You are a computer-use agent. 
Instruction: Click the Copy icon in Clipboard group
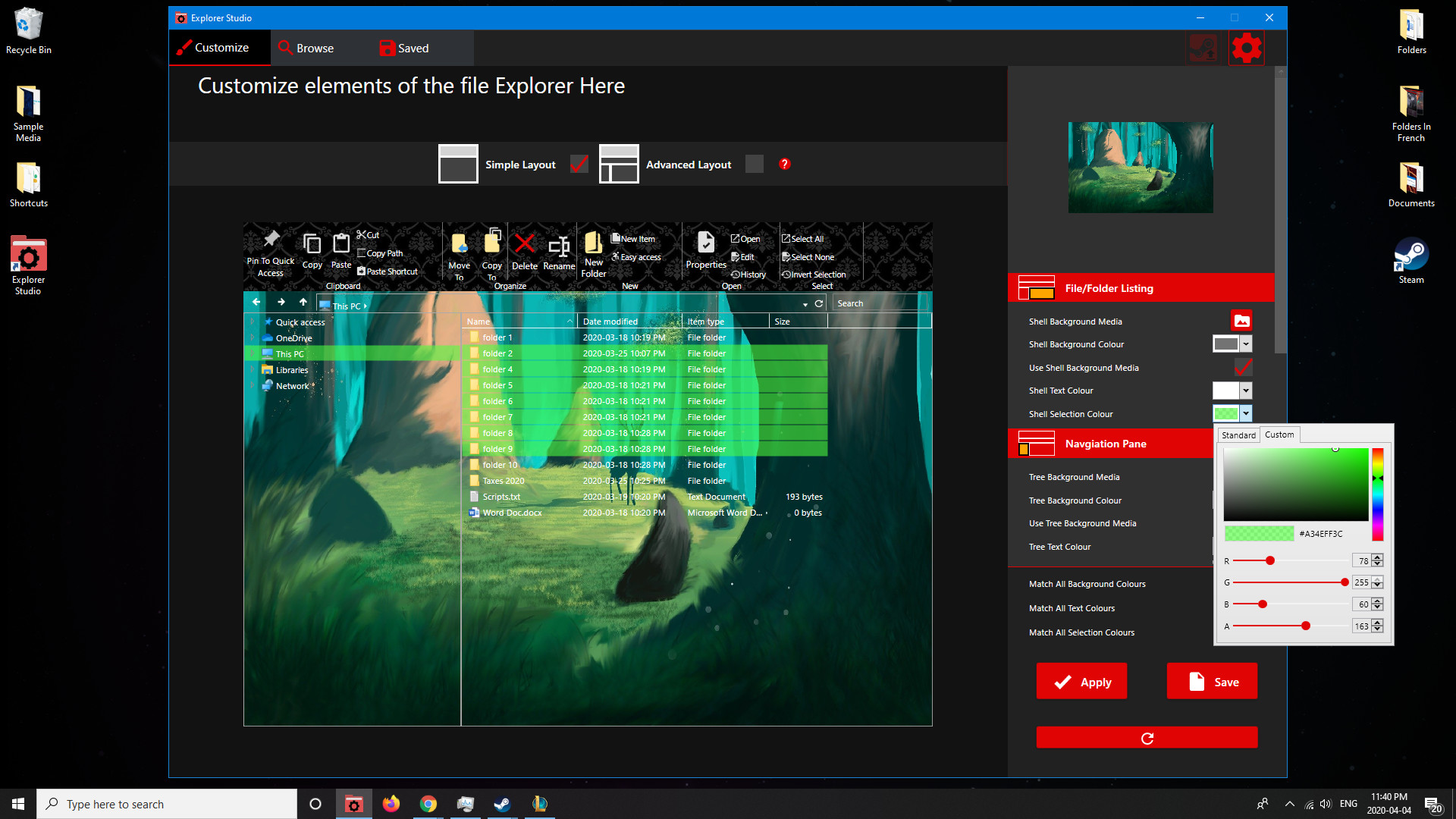312,243
